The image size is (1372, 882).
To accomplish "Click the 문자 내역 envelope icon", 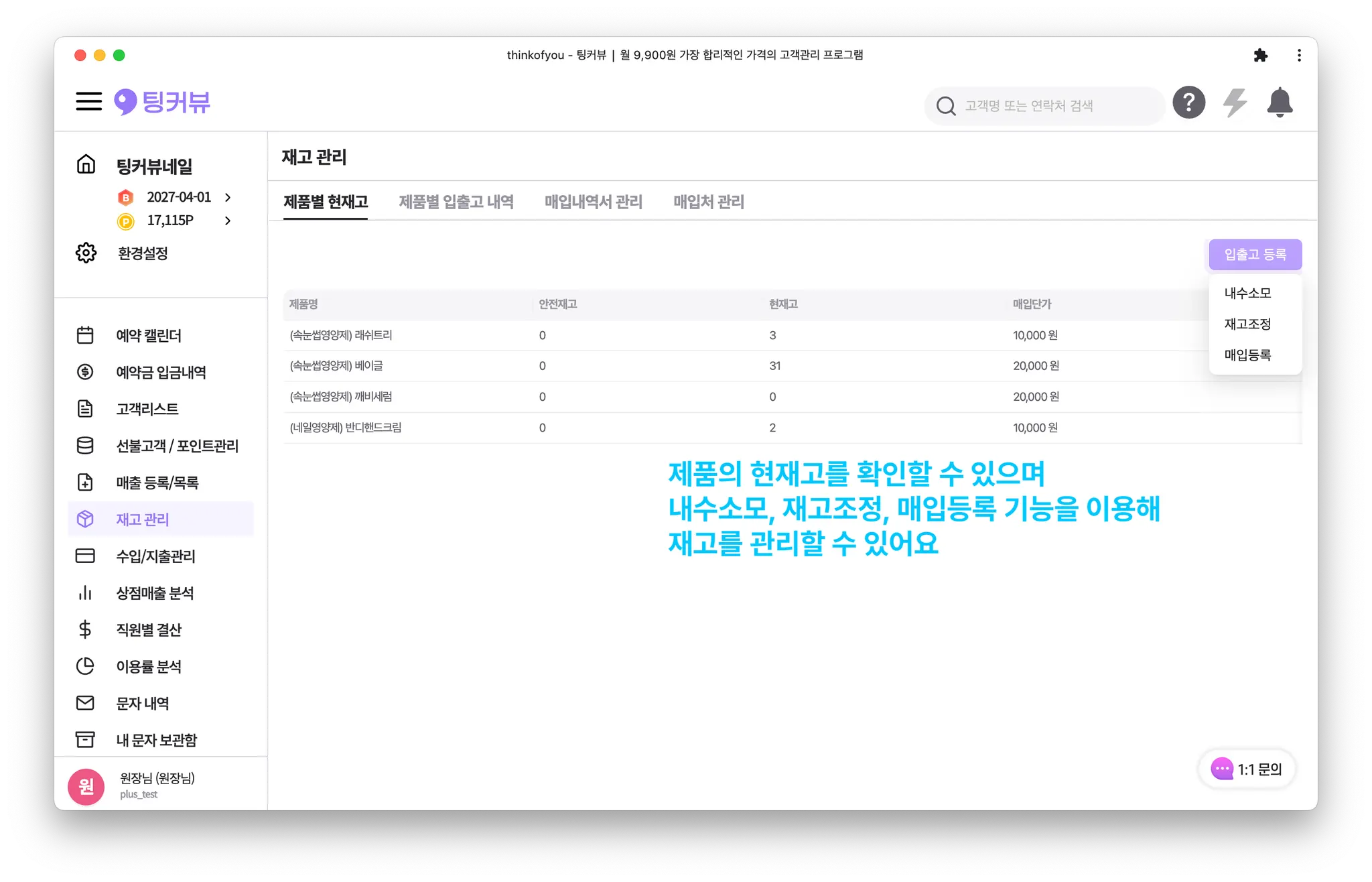I will click(x=85, y=703).
